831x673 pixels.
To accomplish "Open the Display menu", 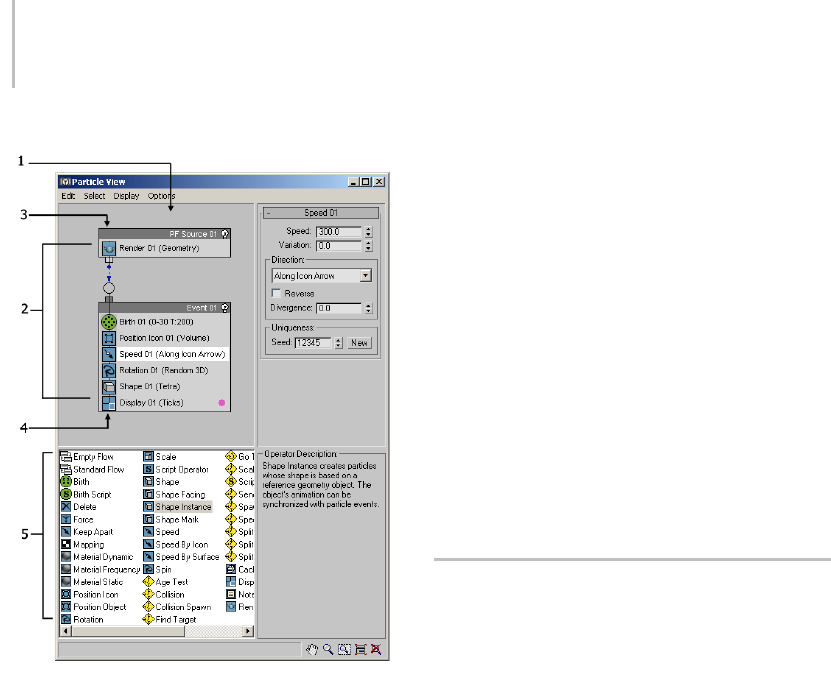I will click(x=126, y=196).
